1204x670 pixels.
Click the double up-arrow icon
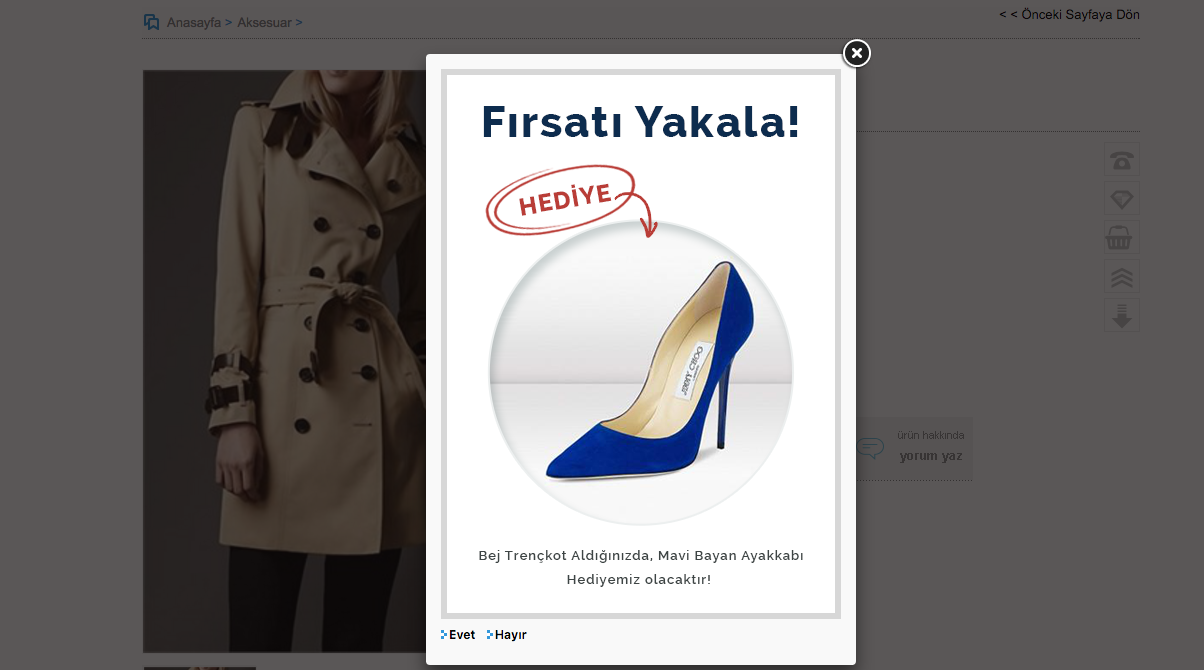(x=1122, y=277)
